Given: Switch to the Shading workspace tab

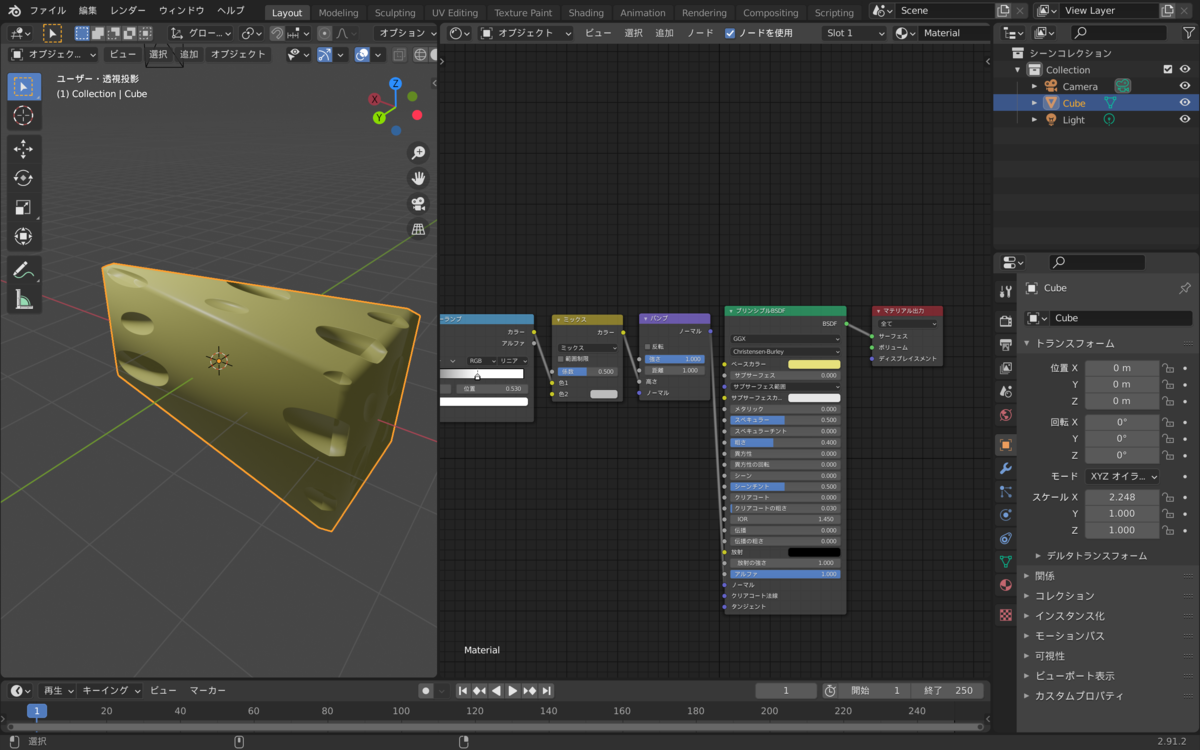Looking at the screenshot, I should tap(586, 13).
